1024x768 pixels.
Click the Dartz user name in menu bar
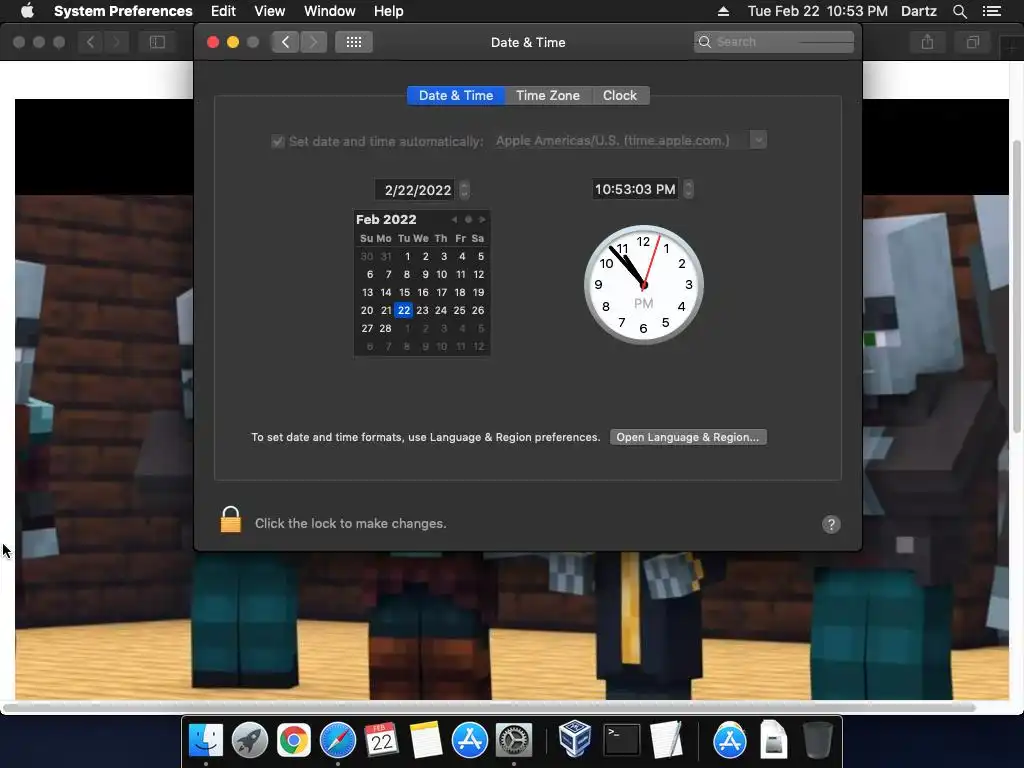click(919, 11)
